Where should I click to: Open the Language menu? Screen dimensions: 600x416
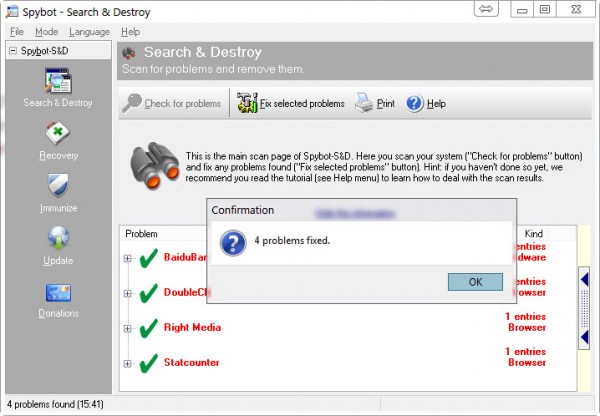90,32
